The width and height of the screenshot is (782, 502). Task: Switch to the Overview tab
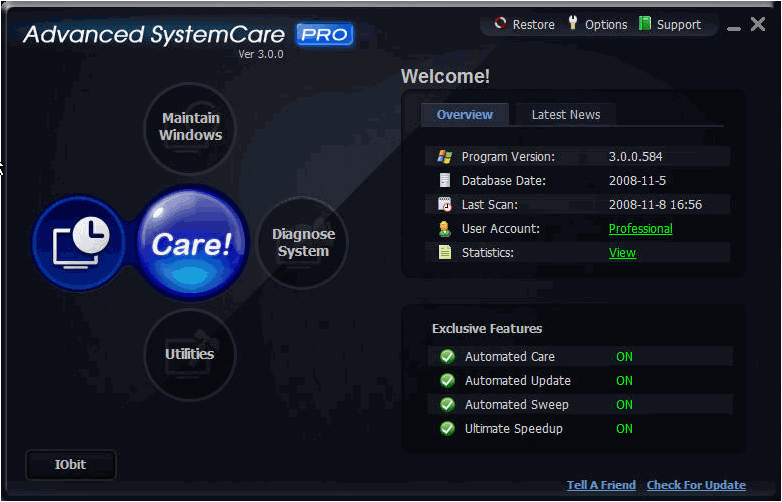tap(465, 115)
